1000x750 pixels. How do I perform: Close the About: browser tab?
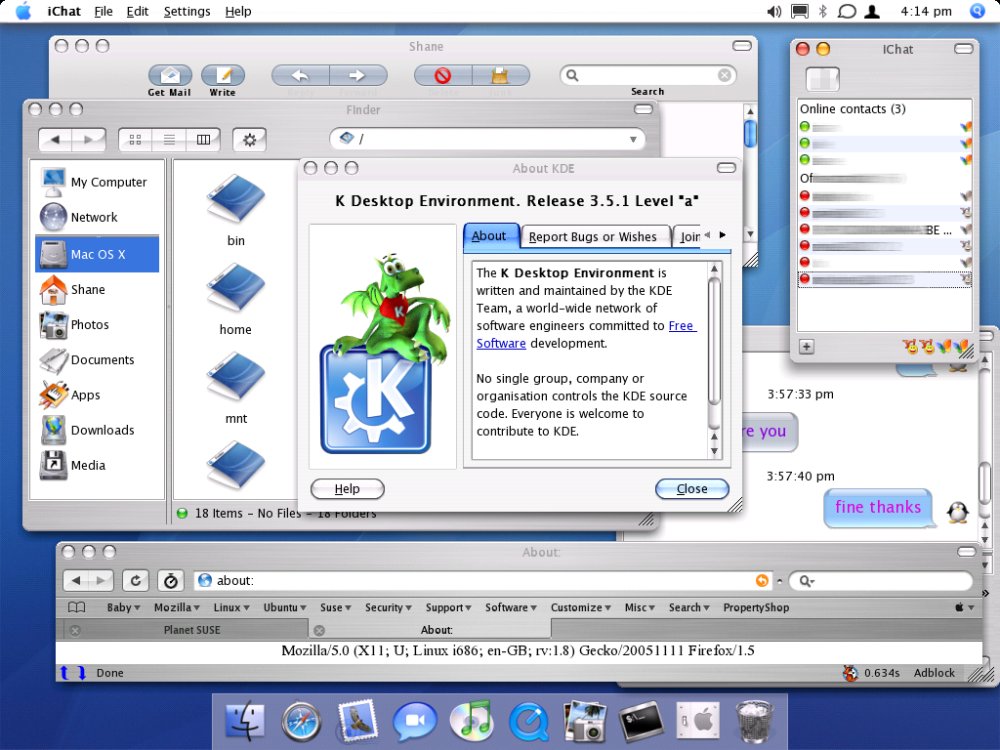click(320, 630)
